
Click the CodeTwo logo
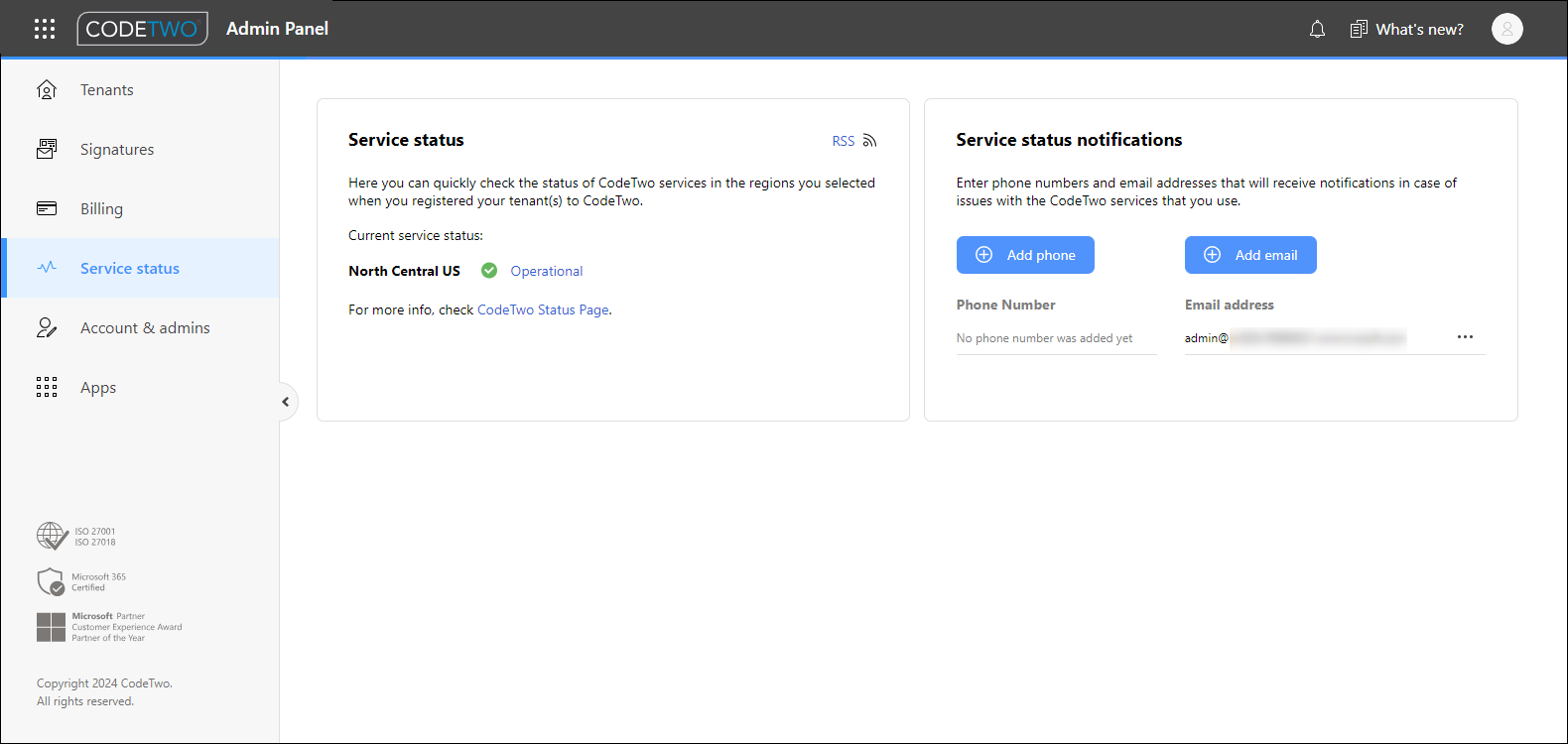[142, 29]
